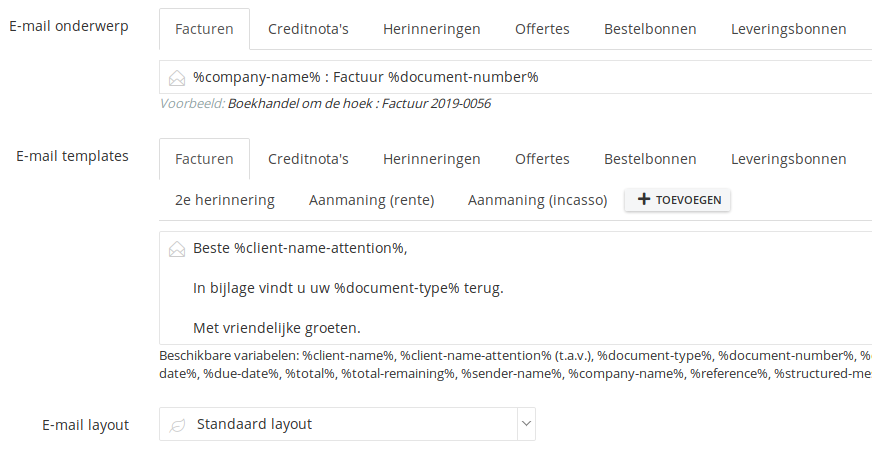872x459 pixels.
Task: Select Bestelbonnen tab under E-mail onderwerp
Action: point(650,29)
